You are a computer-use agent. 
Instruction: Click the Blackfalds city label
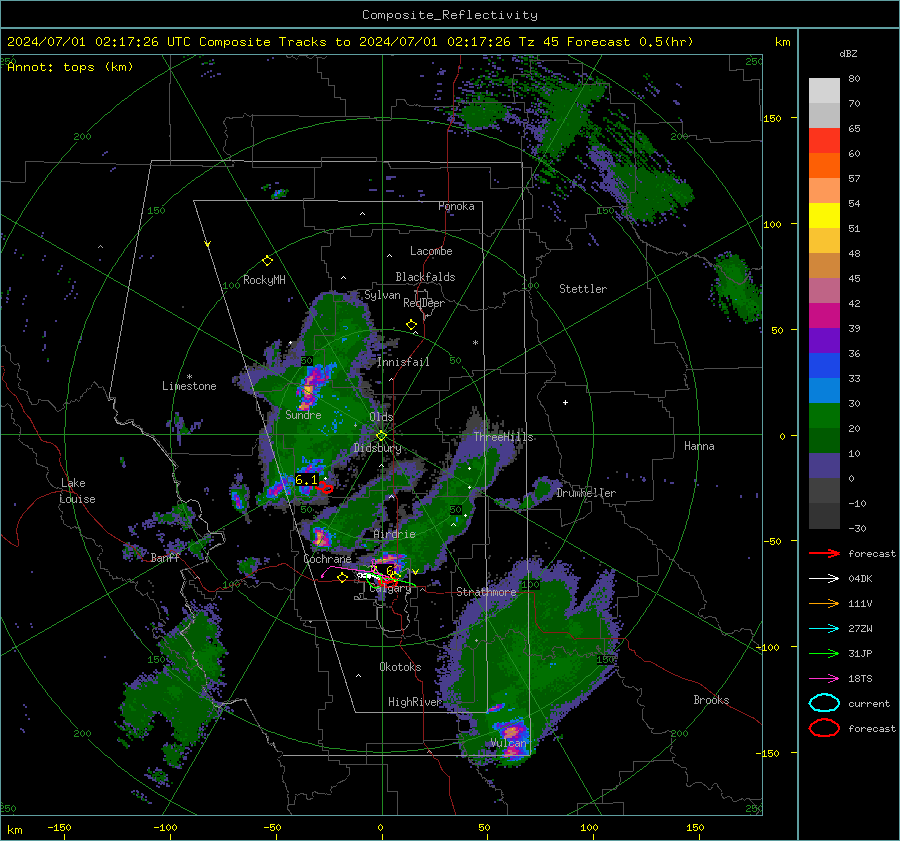point(425,277)
